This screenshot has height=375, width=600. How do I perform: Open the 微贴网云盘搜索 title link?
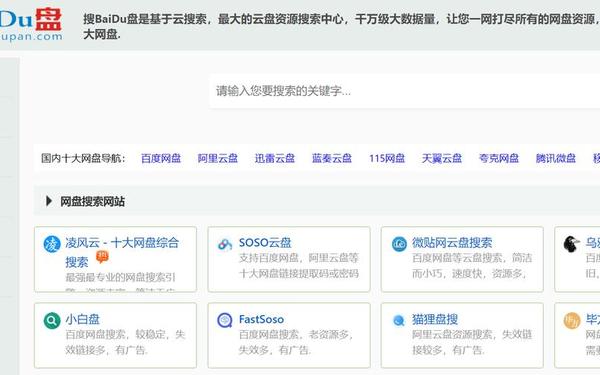coord(452,243)
